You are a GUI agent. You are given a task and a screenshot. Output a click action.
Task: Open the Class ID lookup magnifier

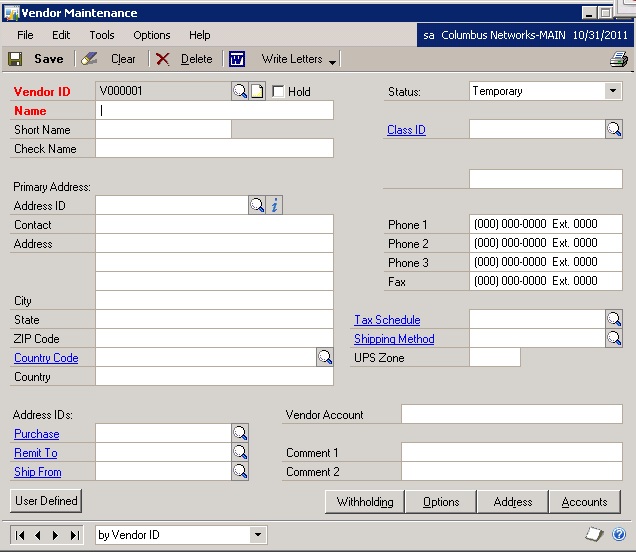click(x=614, y=129)
